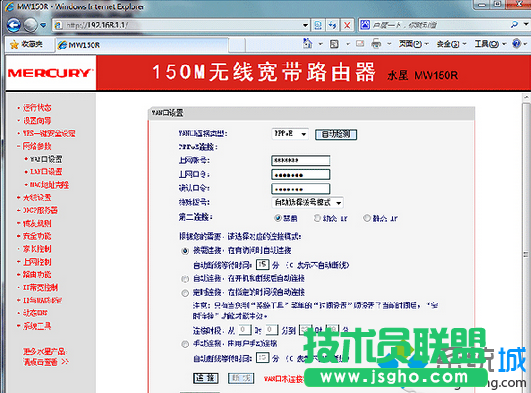Click the 上网口令 password field
531x393 pixels.
click(x=301, y=175)
